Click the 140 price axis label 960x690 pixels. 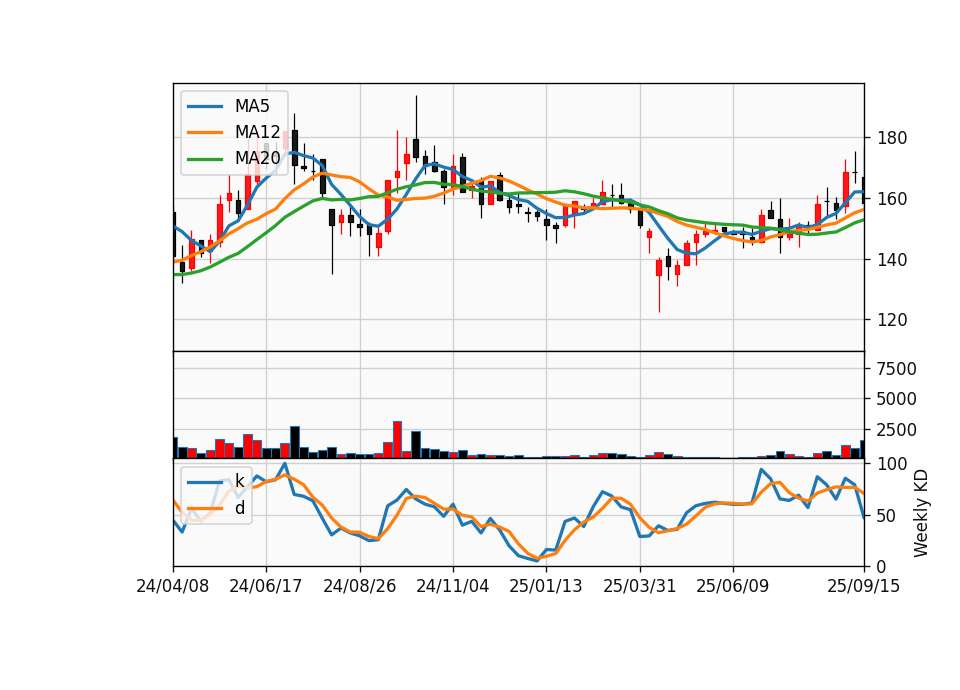point(892,260)
